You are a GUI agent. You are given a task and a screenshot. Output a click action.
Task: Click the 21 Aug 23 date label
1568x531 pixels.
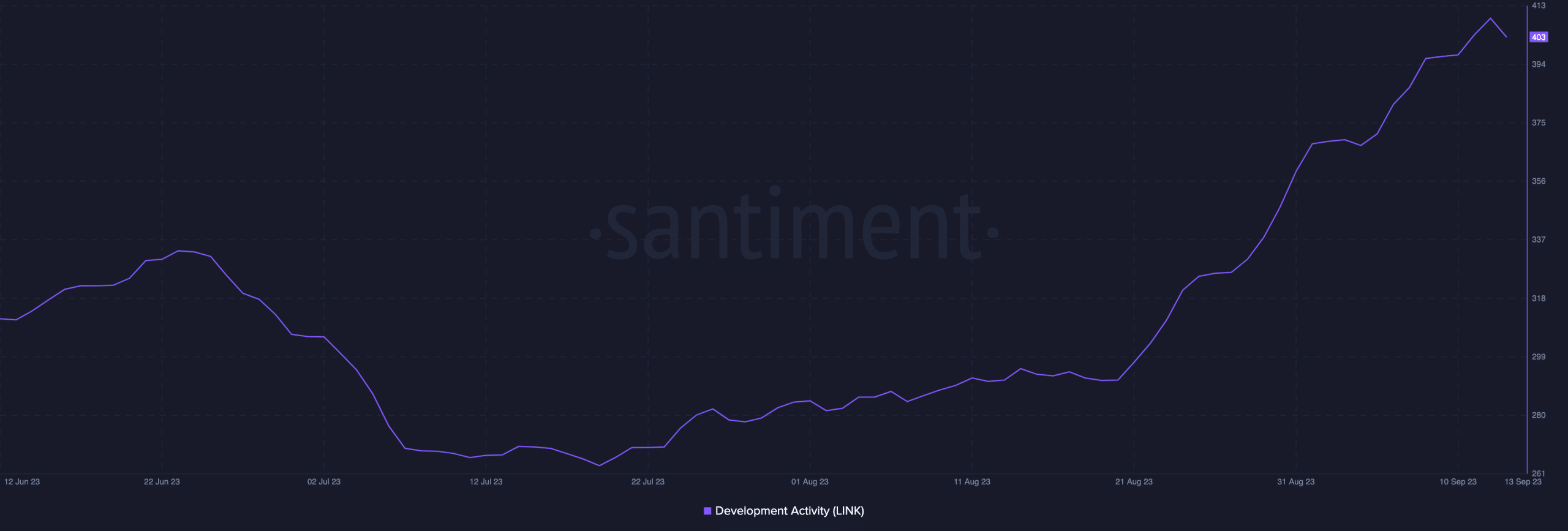pos(1134,482)
